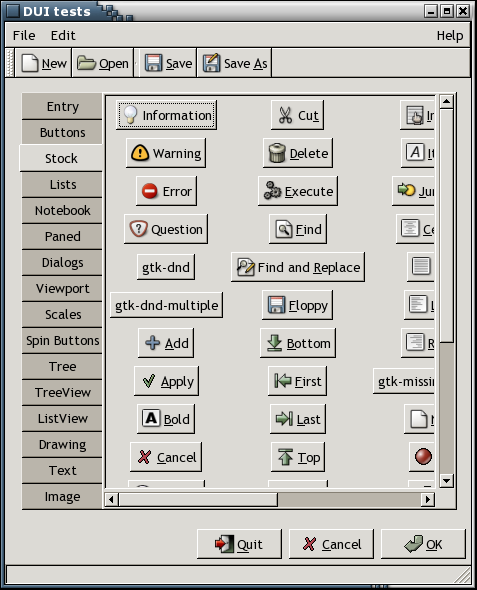The height and width of the screenshot is (590, 477).
Task: Click the Bottom arrow stock button
Action: click(x=298, y=343)
